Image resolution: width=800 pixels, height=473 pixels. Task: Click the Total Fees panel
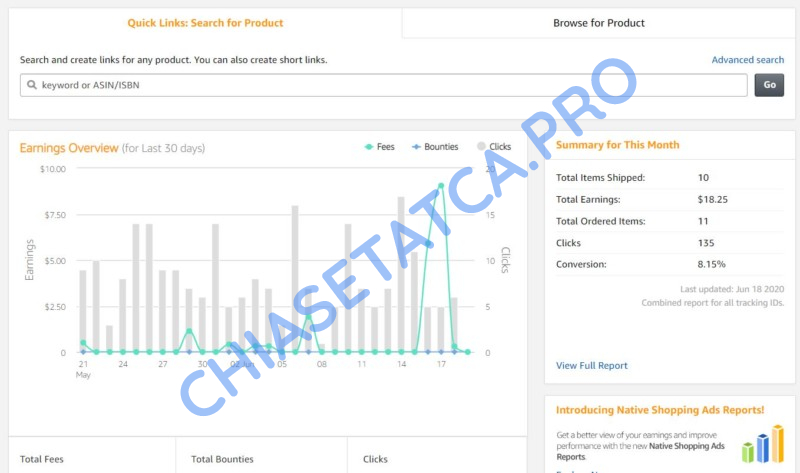92,458
